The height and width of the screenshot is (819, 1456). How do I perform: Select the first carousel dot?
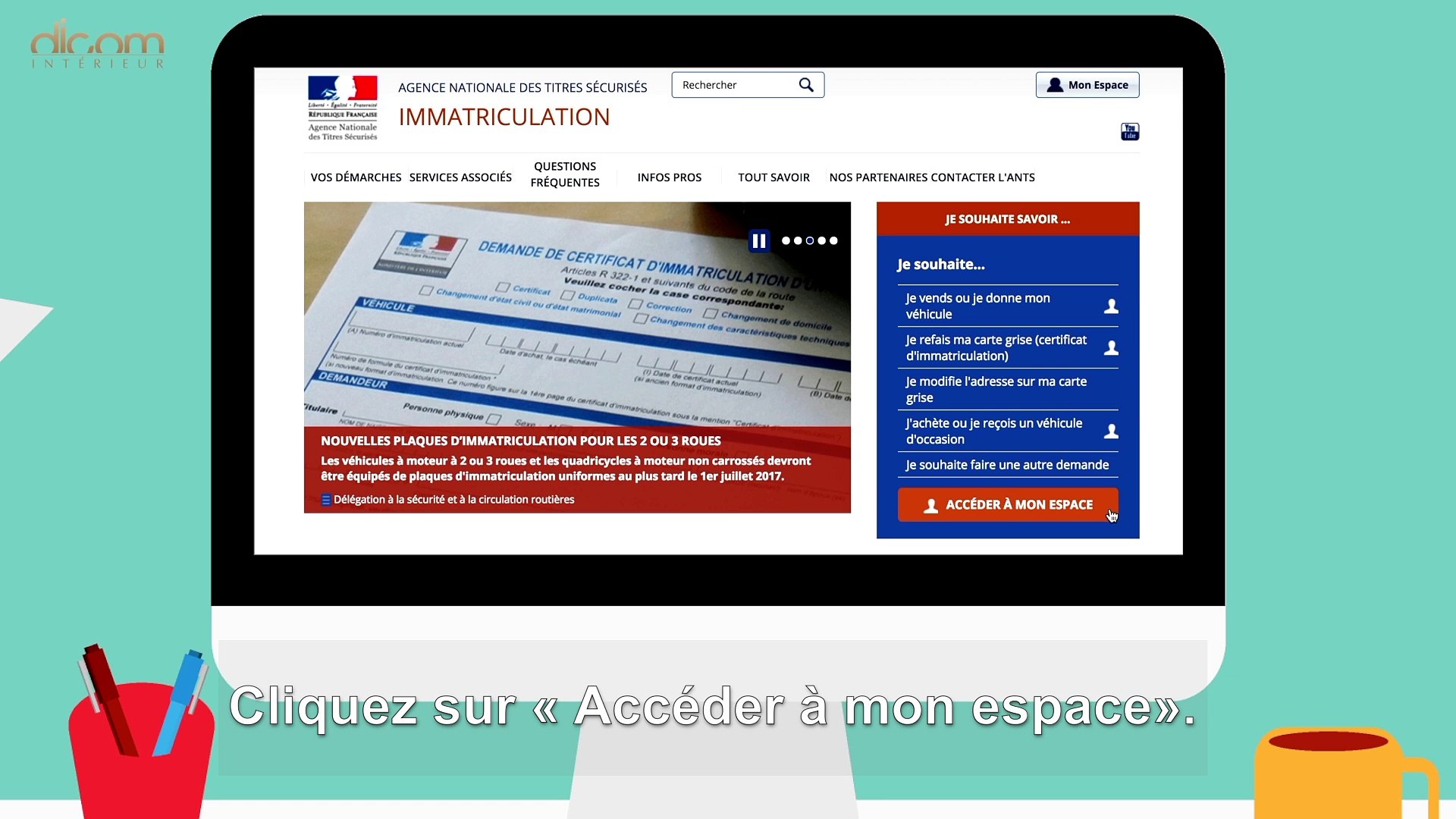coord(786,241)
